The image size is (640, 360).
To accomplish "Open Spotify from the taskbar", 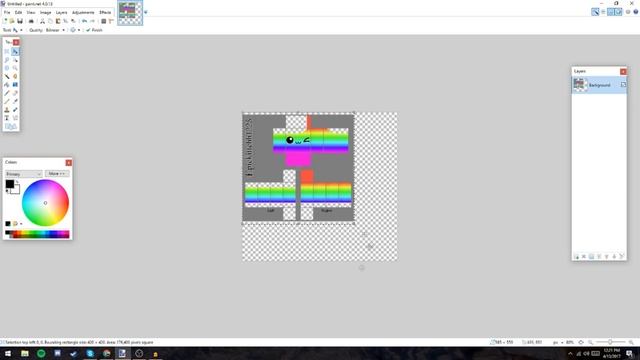I will [41, 353].
